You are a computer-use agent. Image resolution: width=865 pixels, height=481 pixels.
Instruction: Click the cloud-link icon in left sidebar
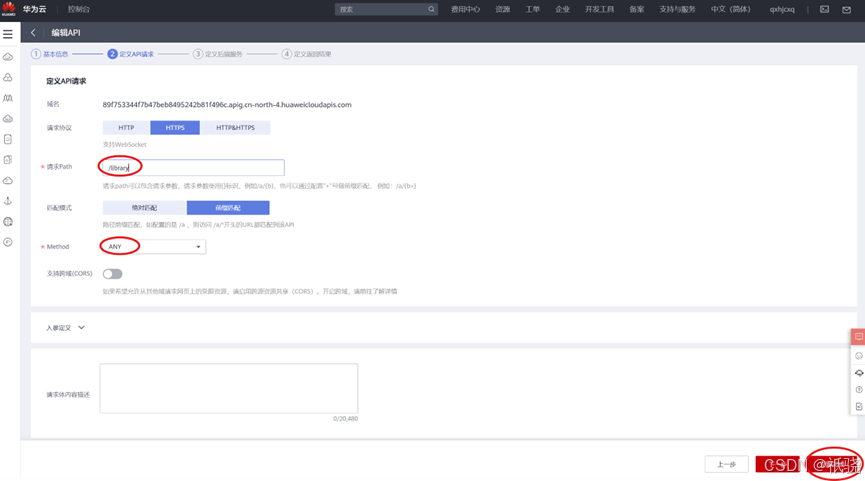coord(8,180)
